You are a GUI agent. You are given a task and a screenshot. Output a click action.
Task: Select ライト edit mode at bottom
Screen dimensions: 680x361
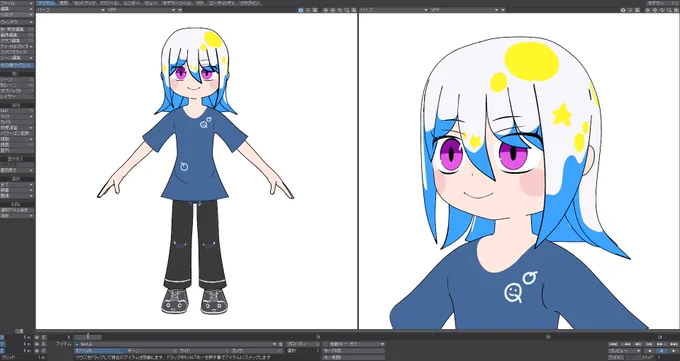tap(204, 351)
